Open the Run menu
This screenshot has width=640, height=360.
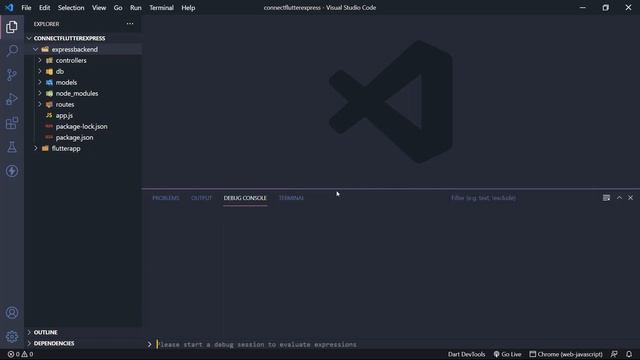point(136,8)
